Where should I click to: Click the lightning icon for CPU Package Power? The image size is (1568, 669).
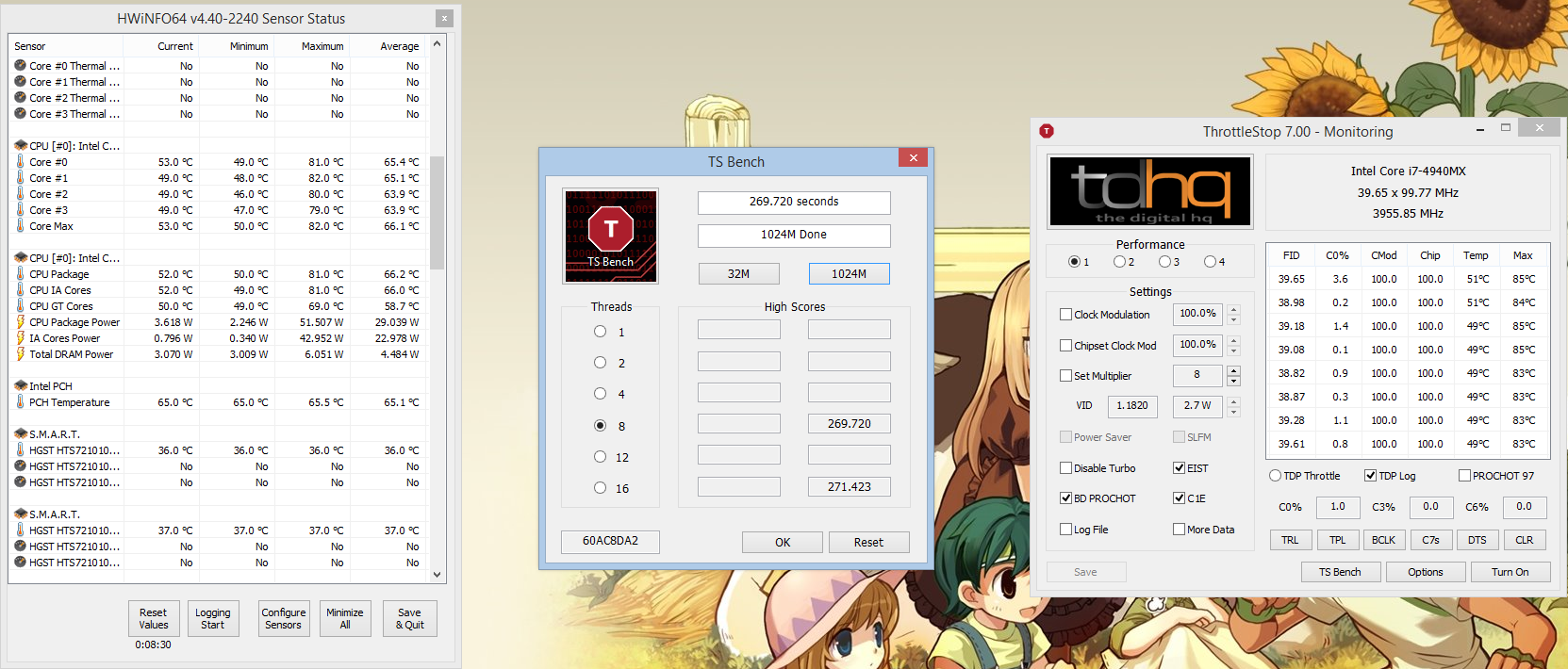20,322
